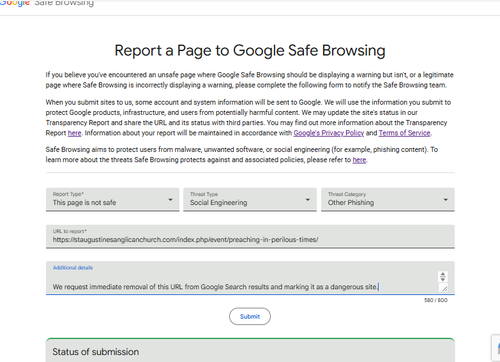The width and height of the screenshot is (500, 362).
Task: Click the URL to report field
Action: (x=250, y=237)
